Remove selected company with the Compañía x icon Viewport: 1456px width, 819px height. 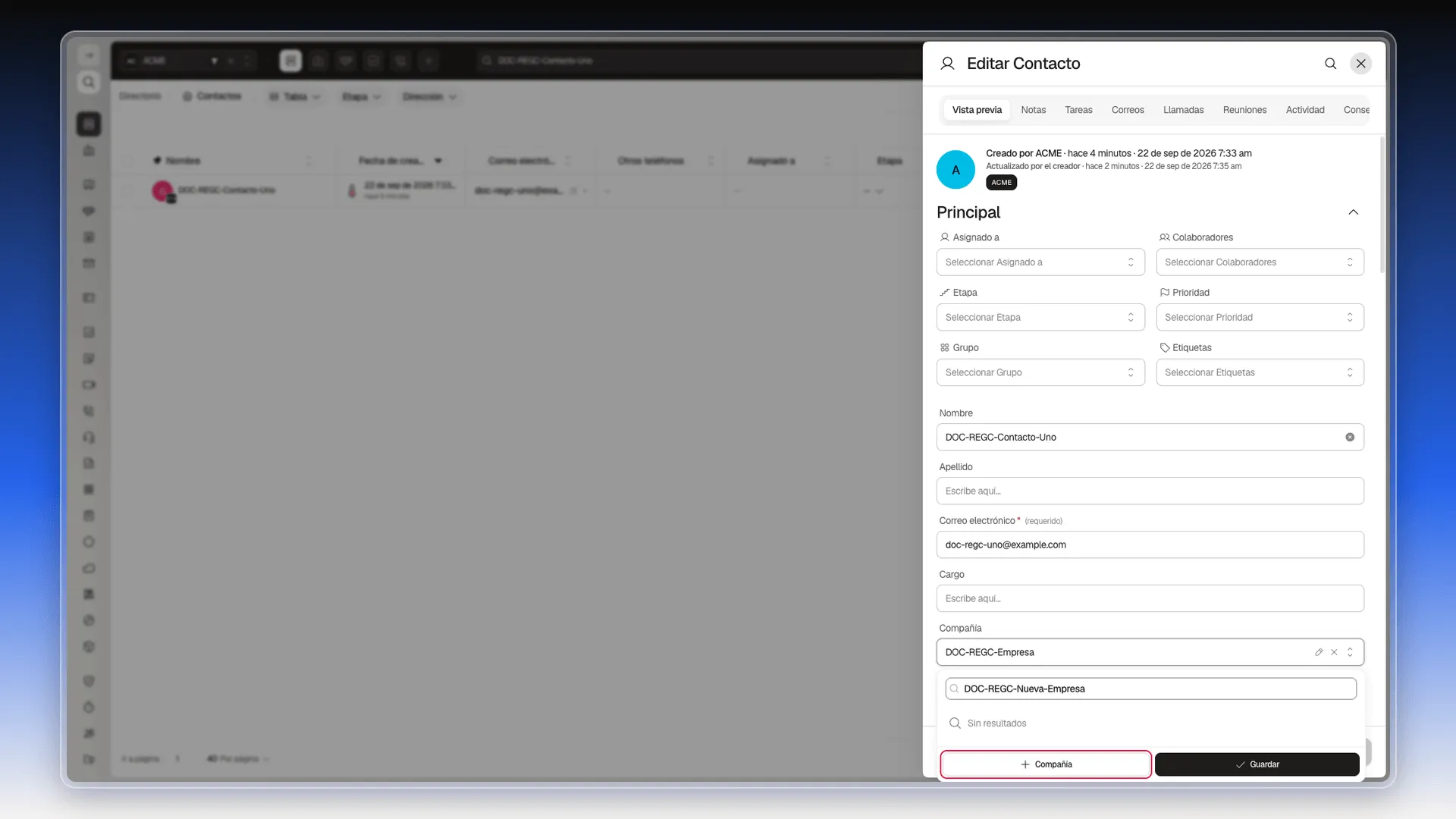(1334, 652)
